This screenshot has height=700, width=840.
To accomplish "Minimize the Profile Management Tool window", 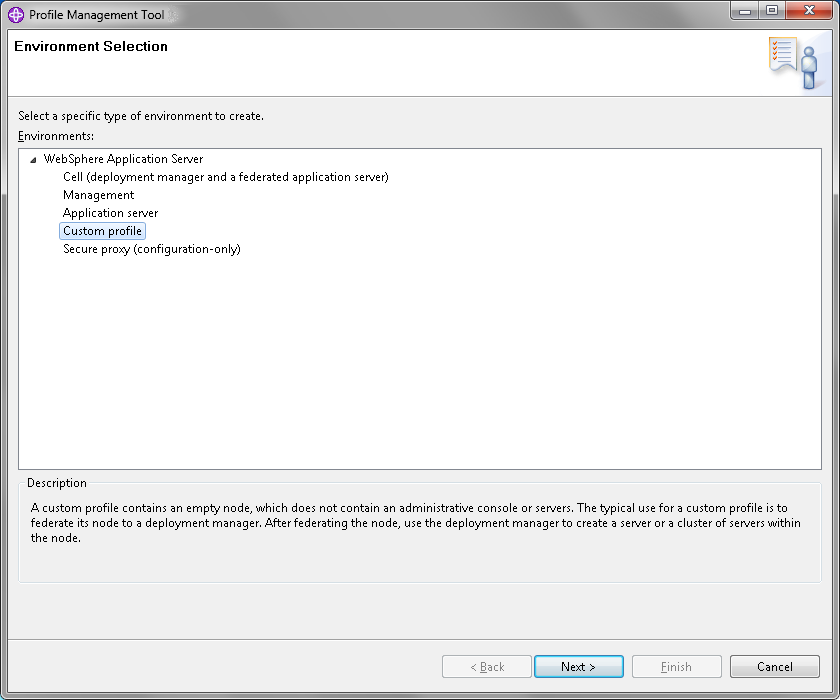I will pyautogui.click(x=745, y=11).
